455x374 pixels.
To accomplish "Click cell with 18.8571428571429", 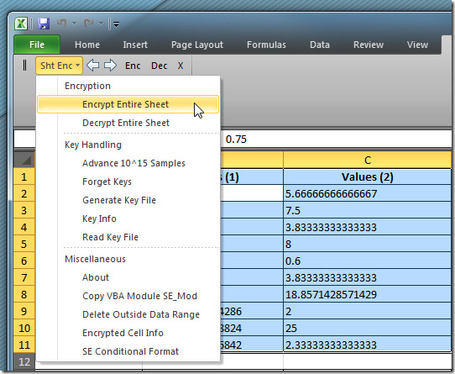I will (x=367, y=294).
